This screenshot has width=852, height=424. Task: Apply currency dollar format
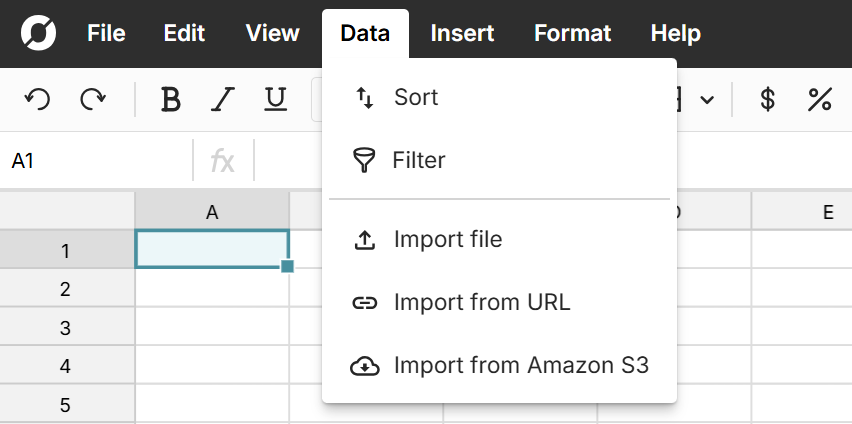(767, 99)
